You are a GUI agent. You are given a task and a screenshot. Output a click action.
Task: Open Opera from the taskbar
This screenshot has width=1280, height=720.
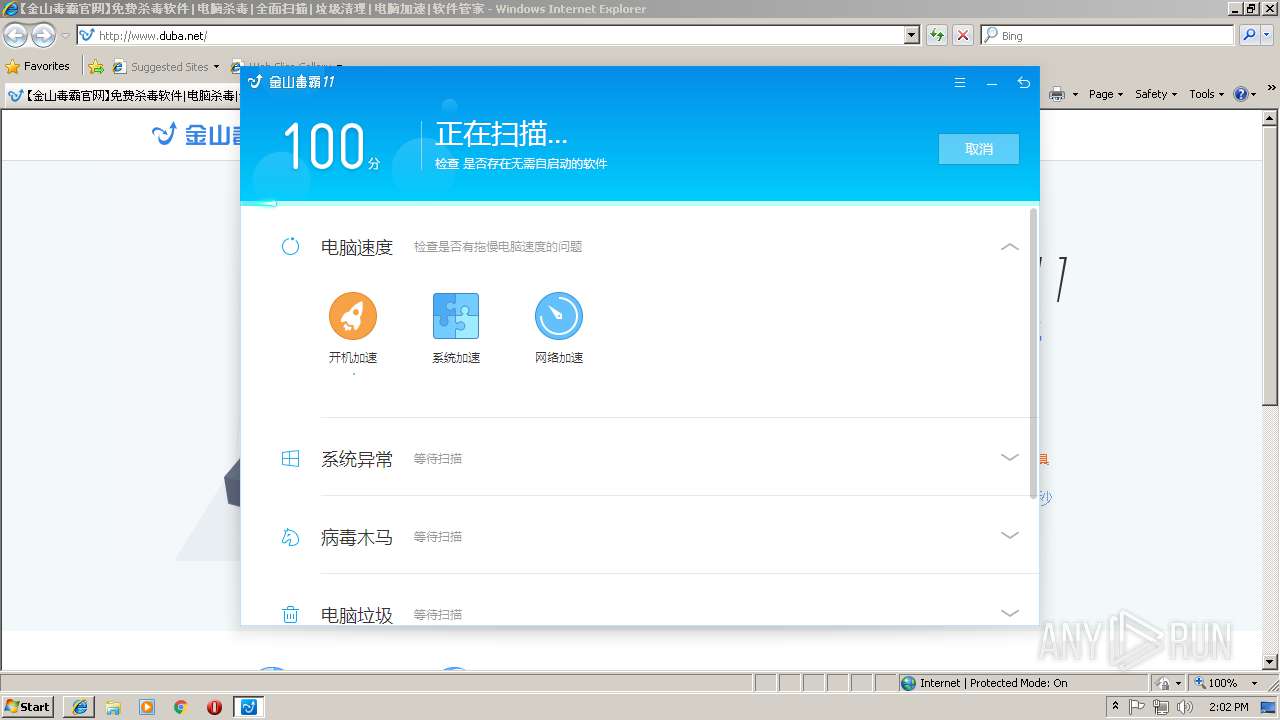coord(214,707)
